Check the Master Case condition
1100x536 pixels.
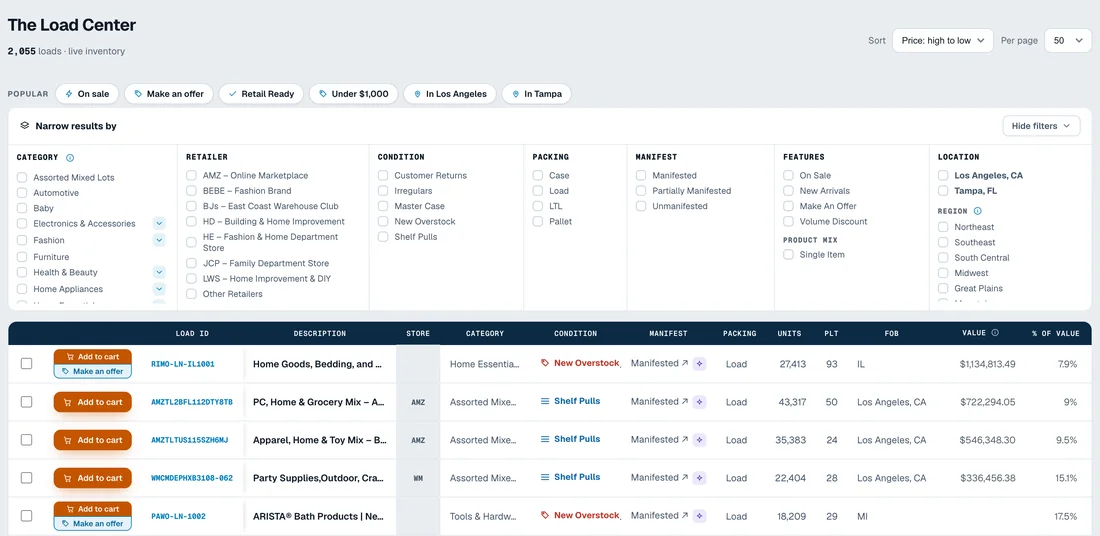tap(383, 206)
